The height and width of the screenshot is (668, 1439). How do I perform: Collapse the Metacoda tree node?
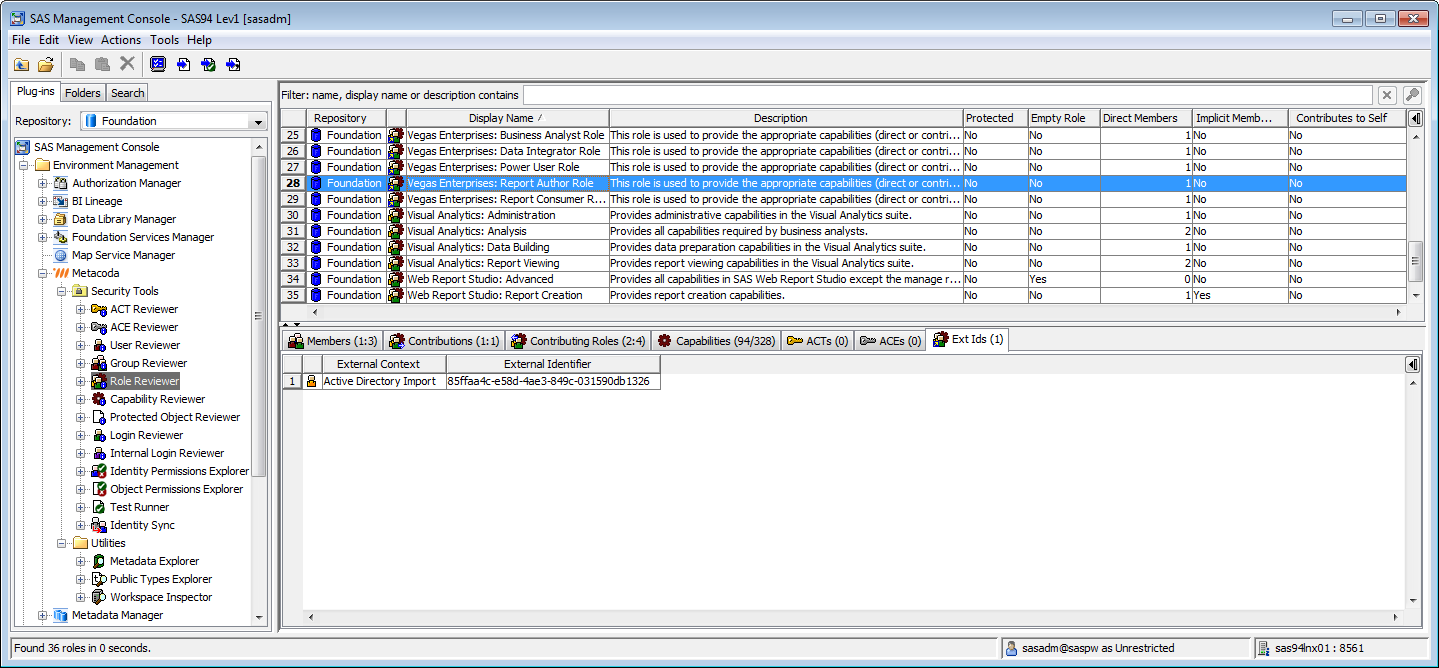point(43,273)
